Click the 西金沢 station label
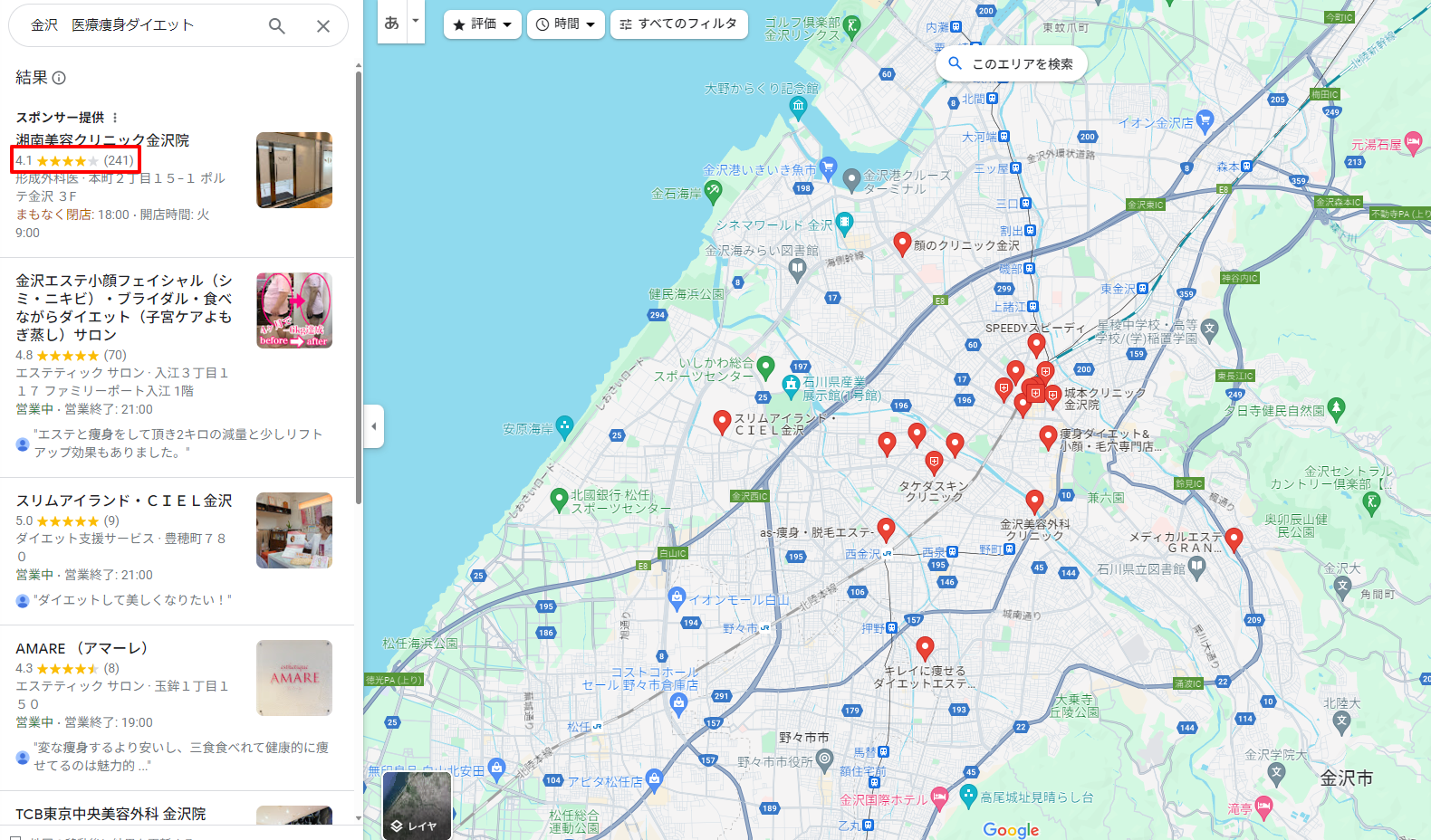The width and height of the screenshot is (1431, 840). click(x=862, y=554)
